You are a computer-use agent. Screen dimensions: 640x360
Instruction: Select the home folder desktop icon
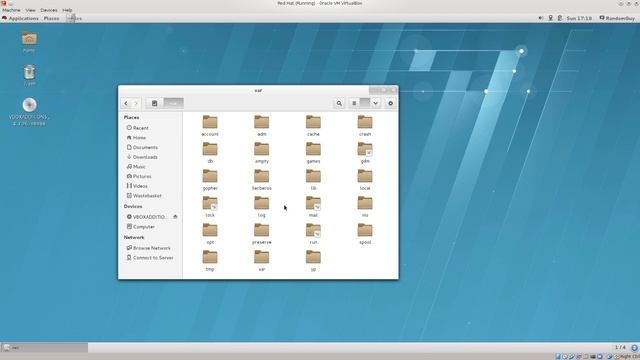(29, 42)
